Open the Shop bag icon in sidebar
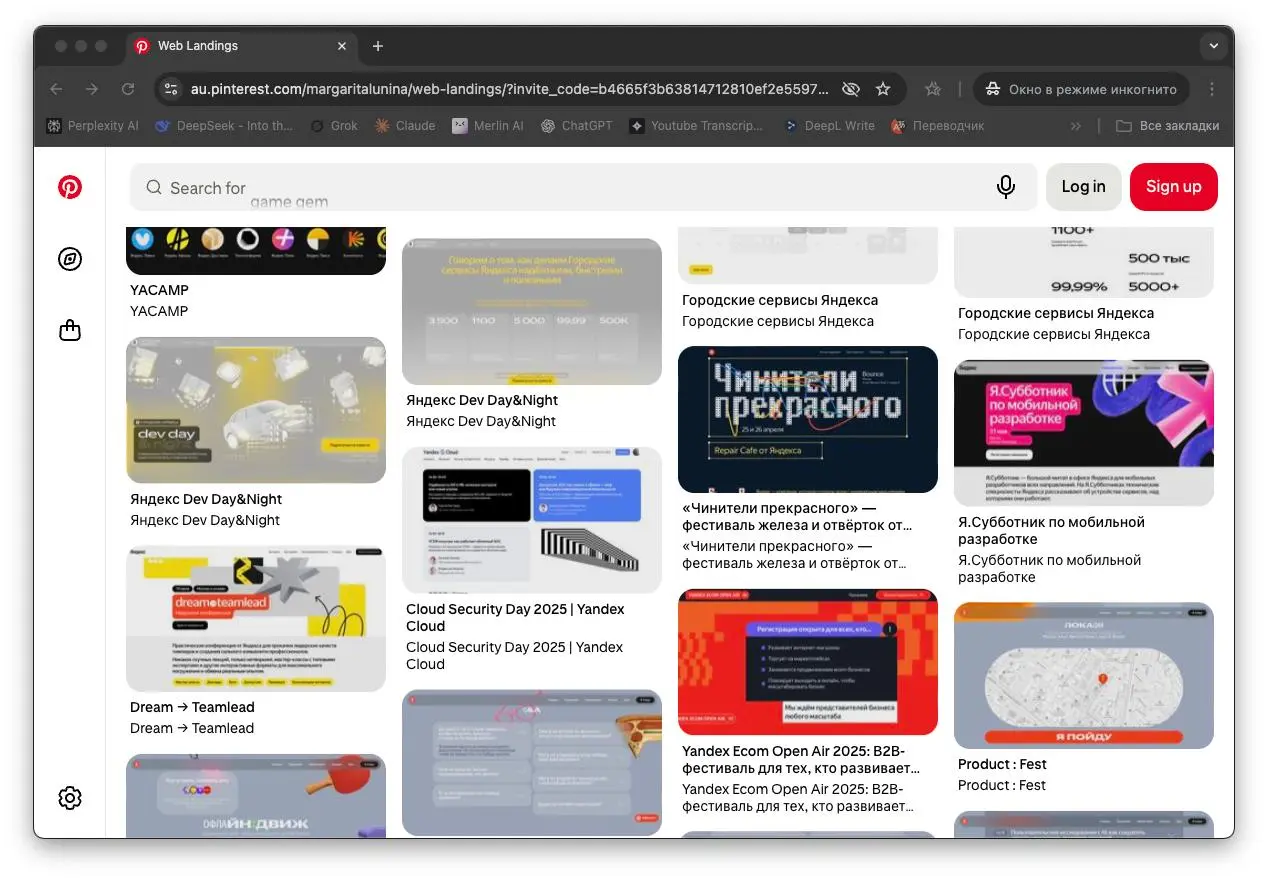The image size is (1268, 880). (x=69, y=330)
